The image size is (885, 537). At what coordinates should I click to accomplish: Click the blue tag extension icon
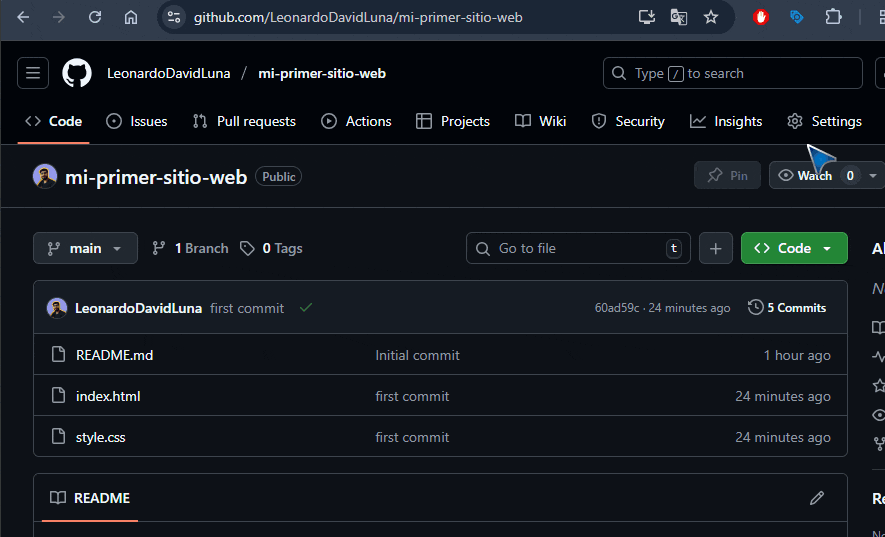pos(796,18)
